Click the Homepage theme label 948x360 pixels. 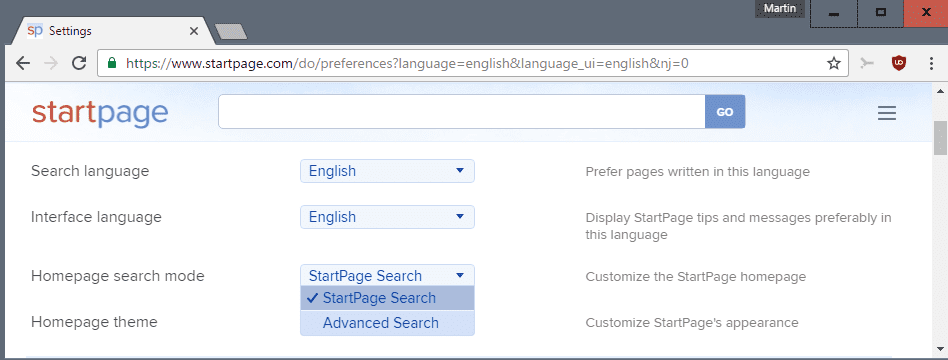(x=94, y=322)
